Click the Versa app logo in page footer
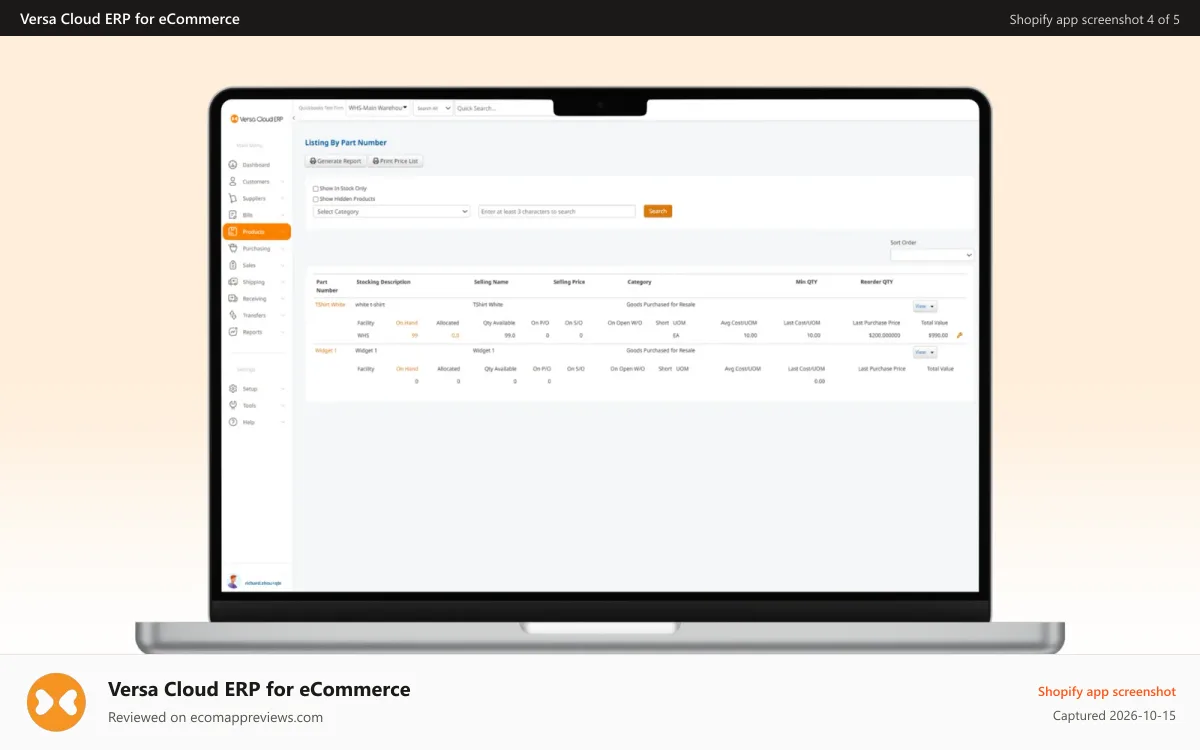This screenshot has width=1200, height=750. click(56, 702)
